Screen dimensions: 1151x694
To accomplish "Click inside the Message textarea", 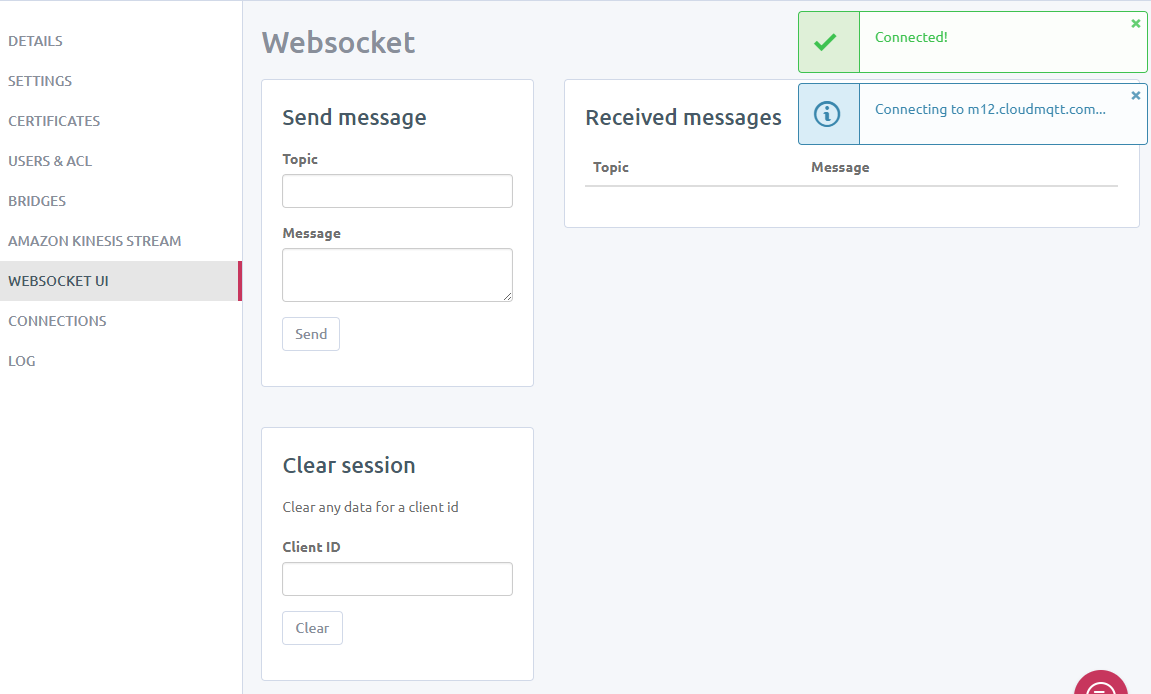I will (x=397, y=274).
